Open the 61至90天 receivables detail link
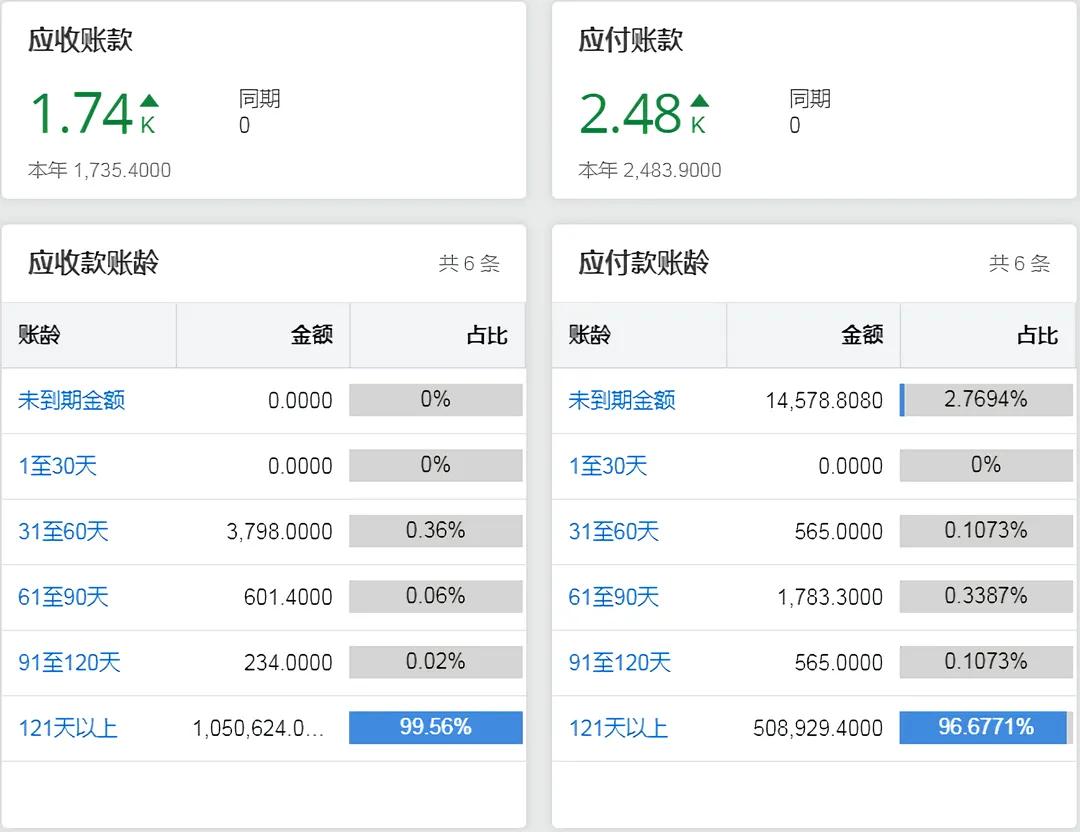Screen dimensions: 1080x832 click(62, 597)
